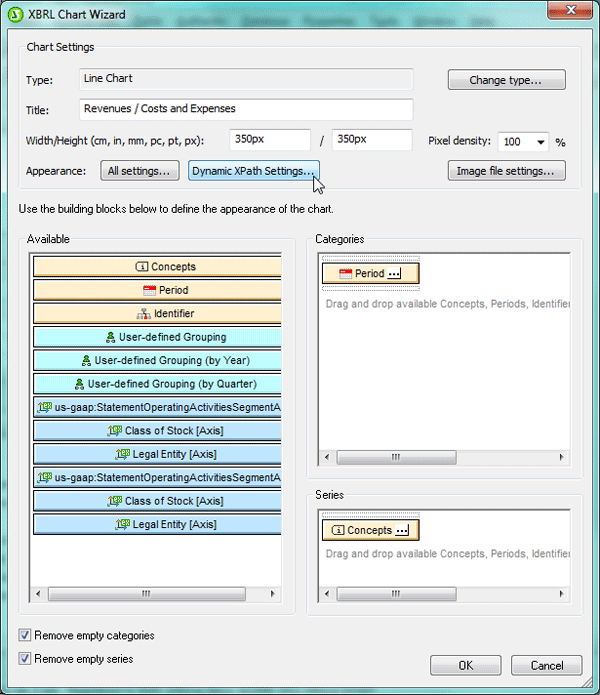Click the calendar icon on the Categories Period block
The height and width of the screenshot is (695, 600).
[345, 273]
